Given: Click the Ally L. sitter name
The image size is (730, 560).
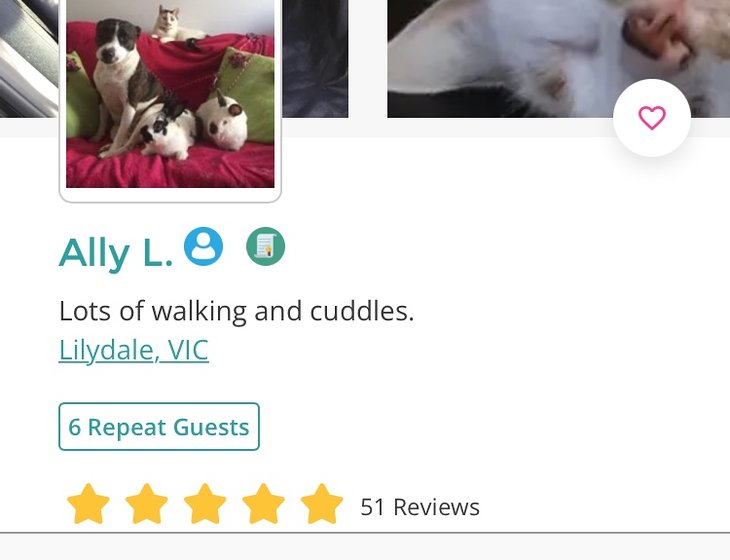Looking at the screenshot, I should coord(116,253).
